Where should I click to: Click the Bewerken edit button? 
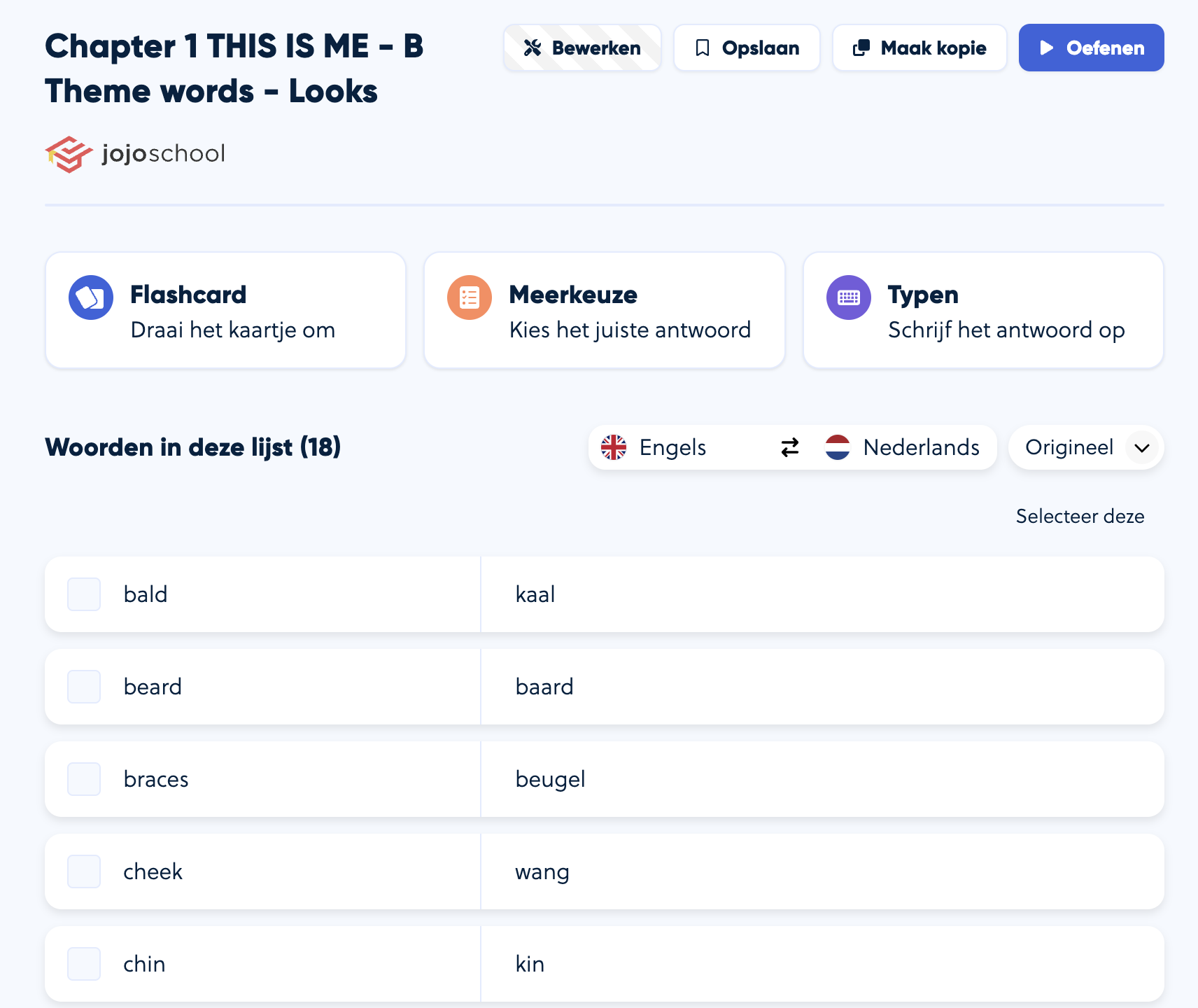click(x=582, y=48)
